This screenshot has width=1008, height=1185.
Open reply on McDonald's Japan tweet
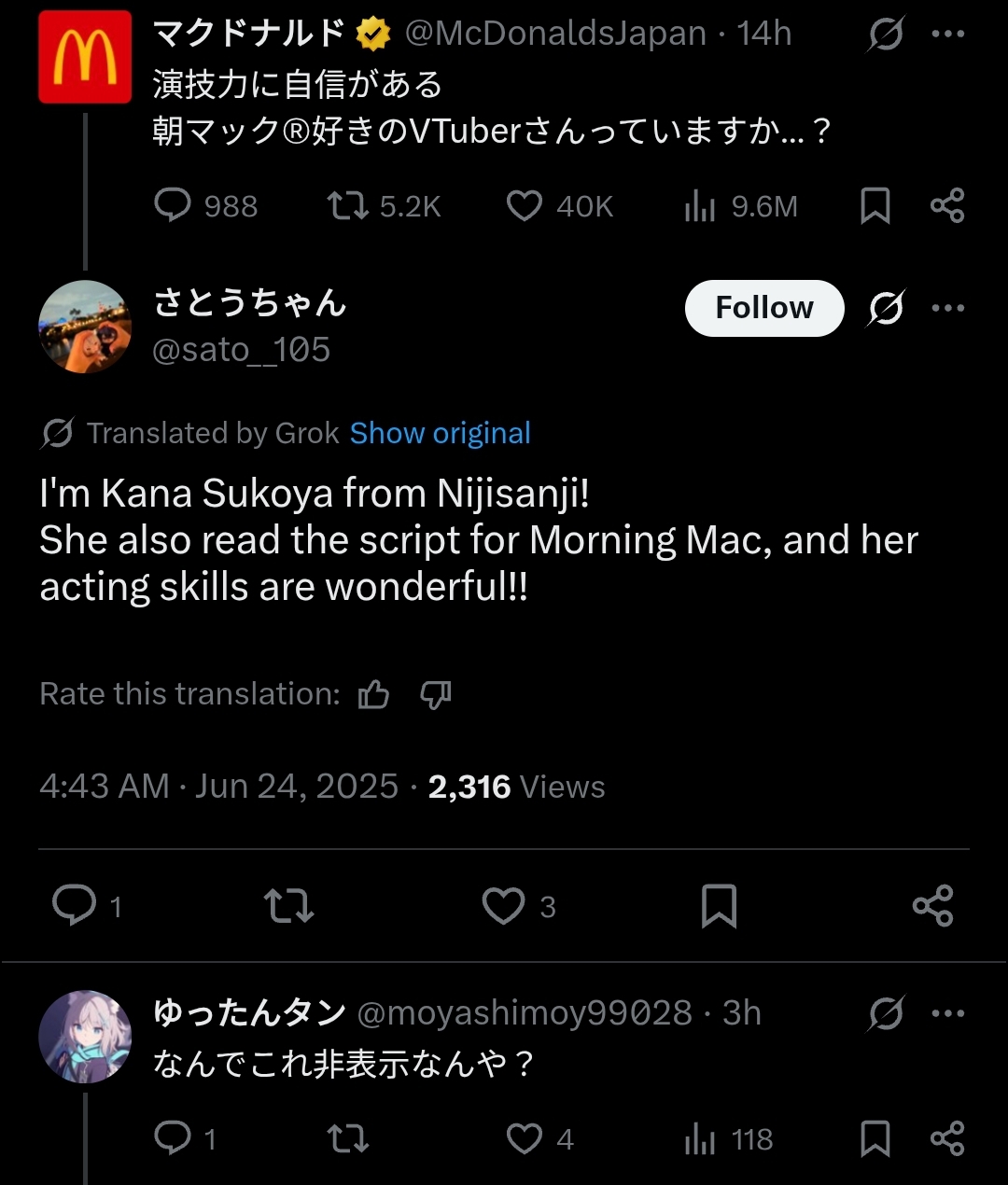[173, 205]
